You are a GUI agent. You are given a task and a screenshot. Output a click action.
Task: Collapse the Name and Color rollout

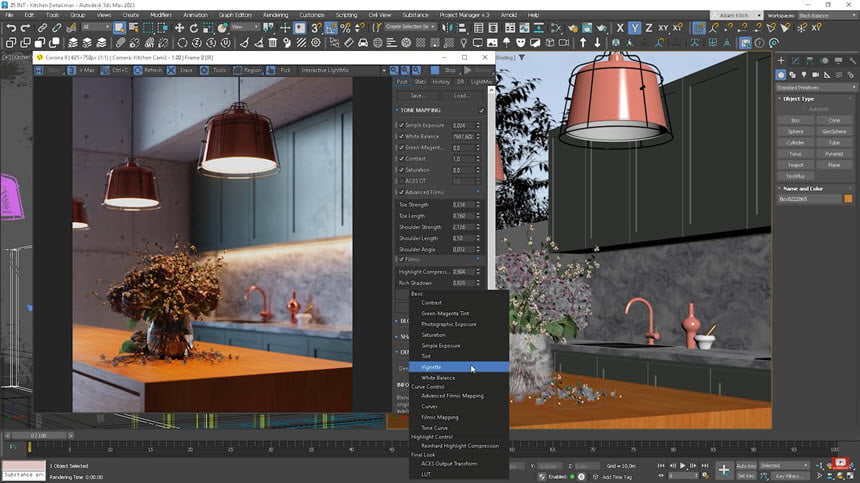780,189
